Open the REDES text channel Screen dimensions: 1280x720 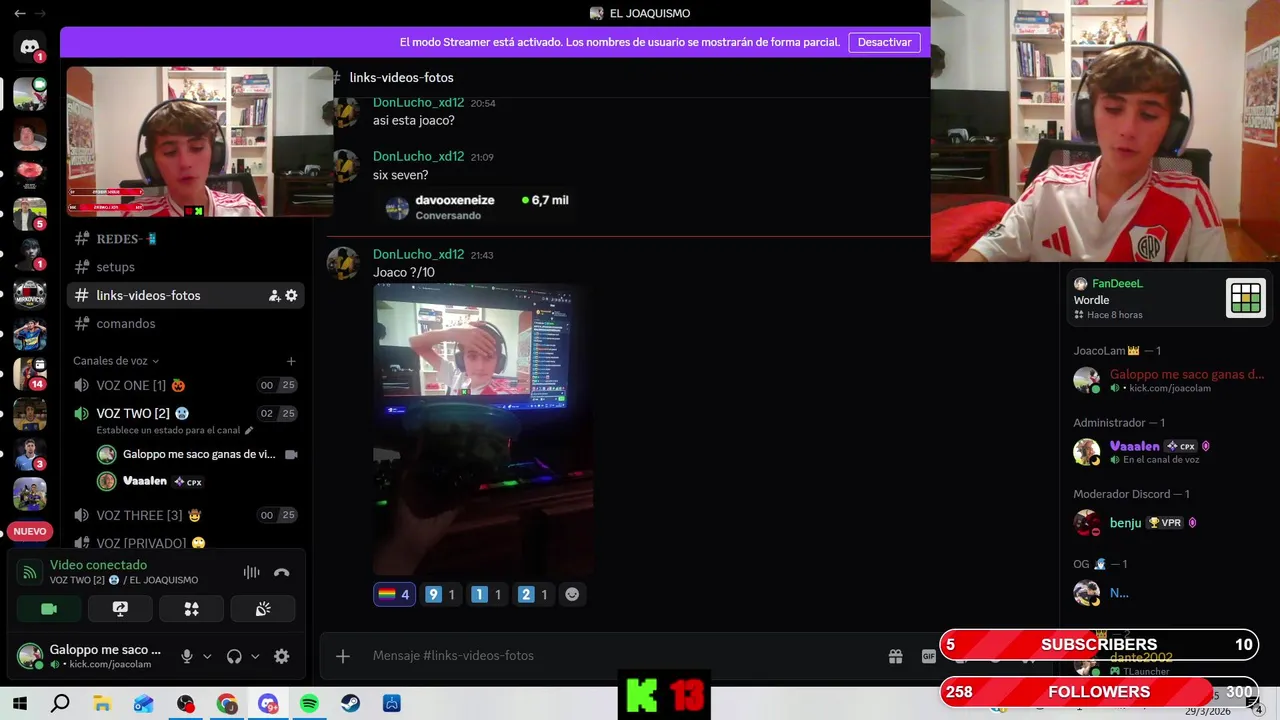(185, 239)
